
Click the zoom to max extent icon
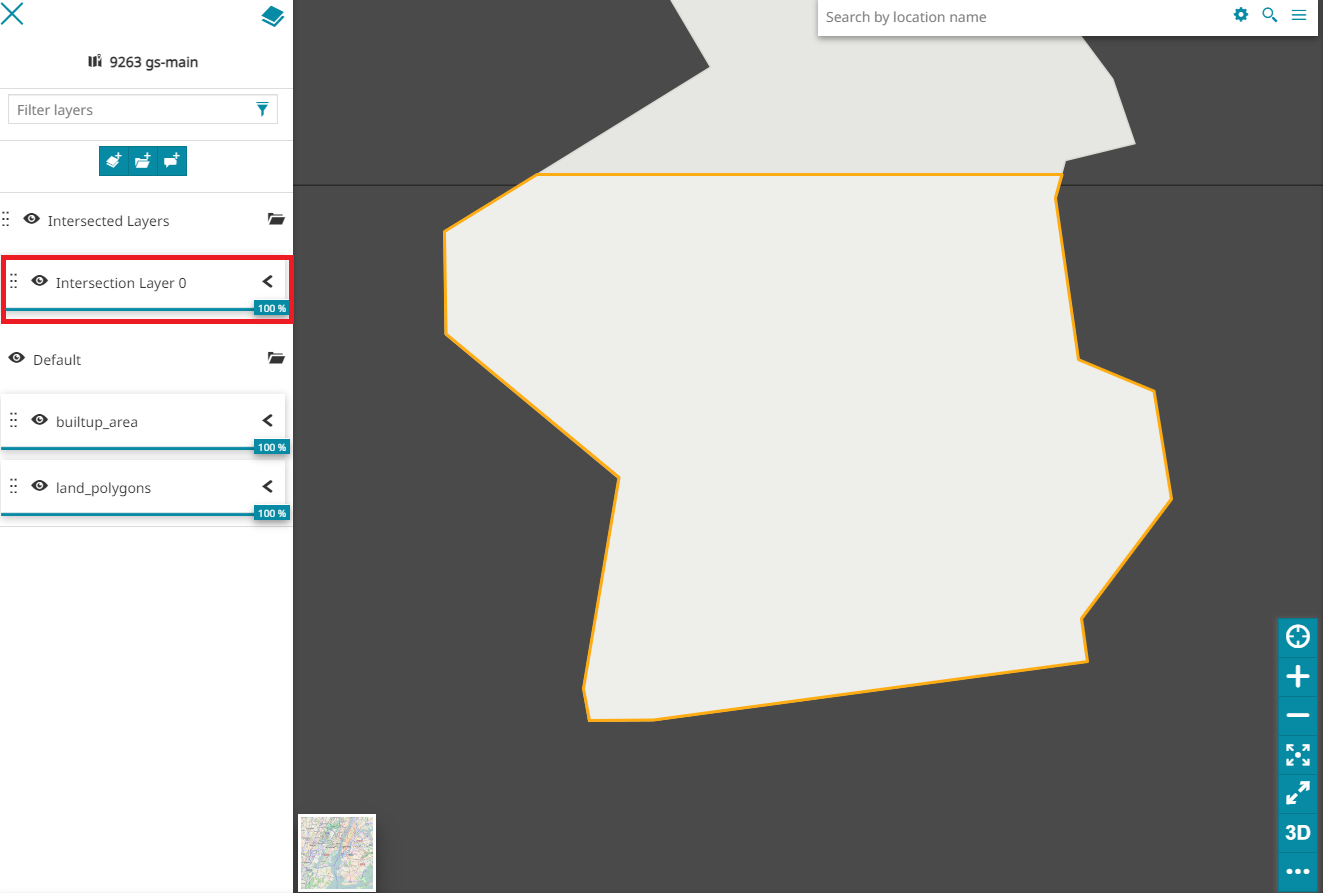pos(1297,755)
